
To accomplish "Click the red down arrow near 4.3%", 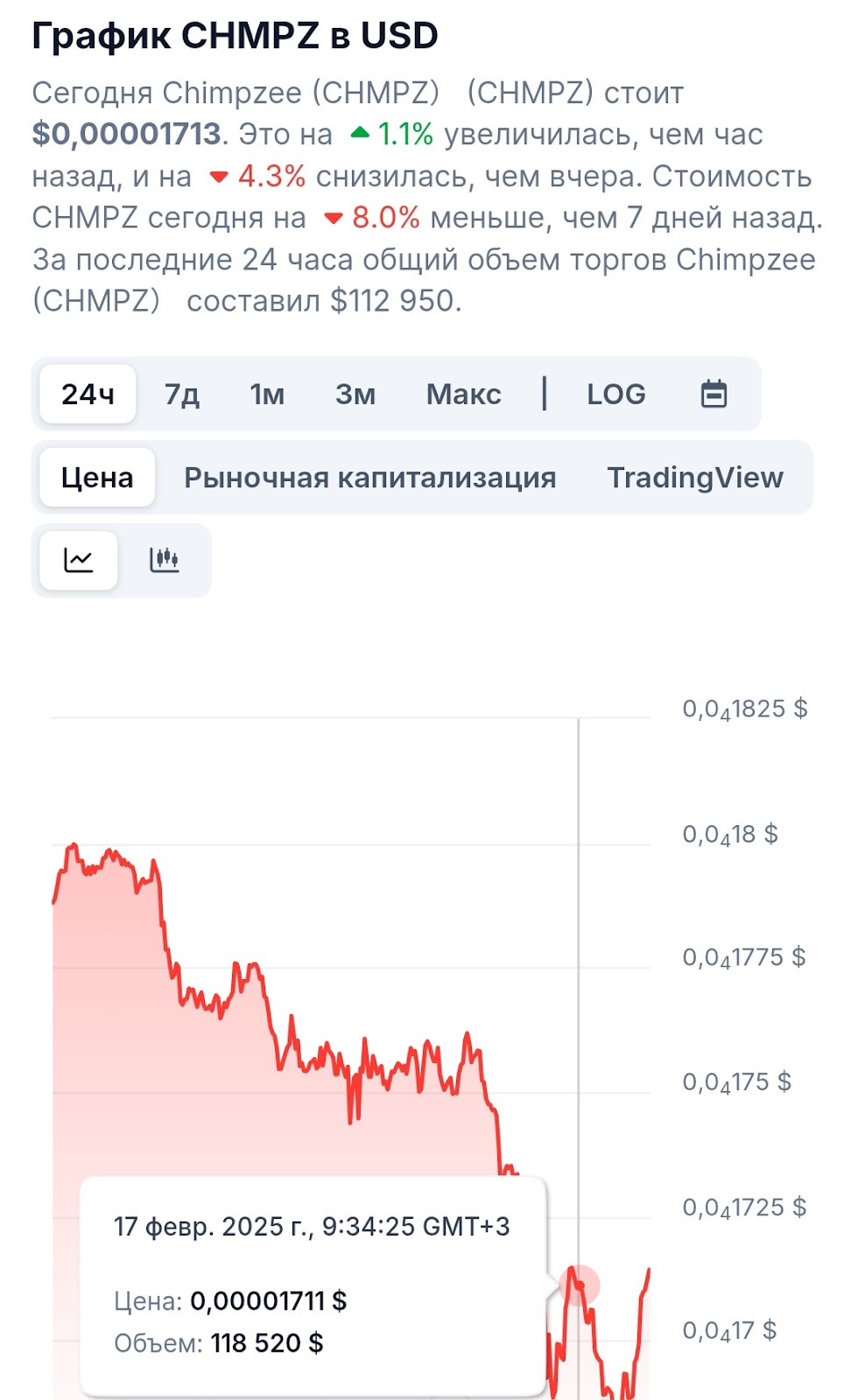I will pyautogui.click(x=219, y=177).
